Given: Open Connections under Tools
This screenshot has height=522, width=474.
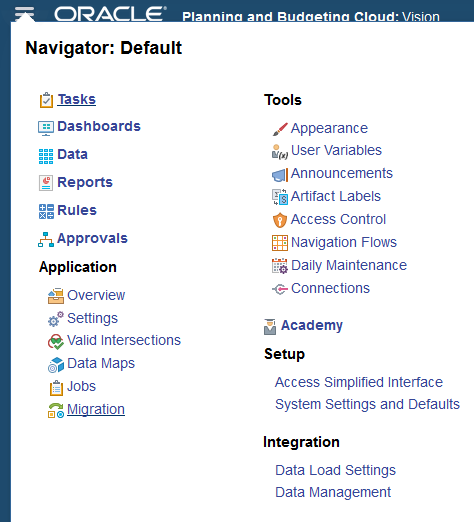Looking at the screenshot, I should coord(330,288).
